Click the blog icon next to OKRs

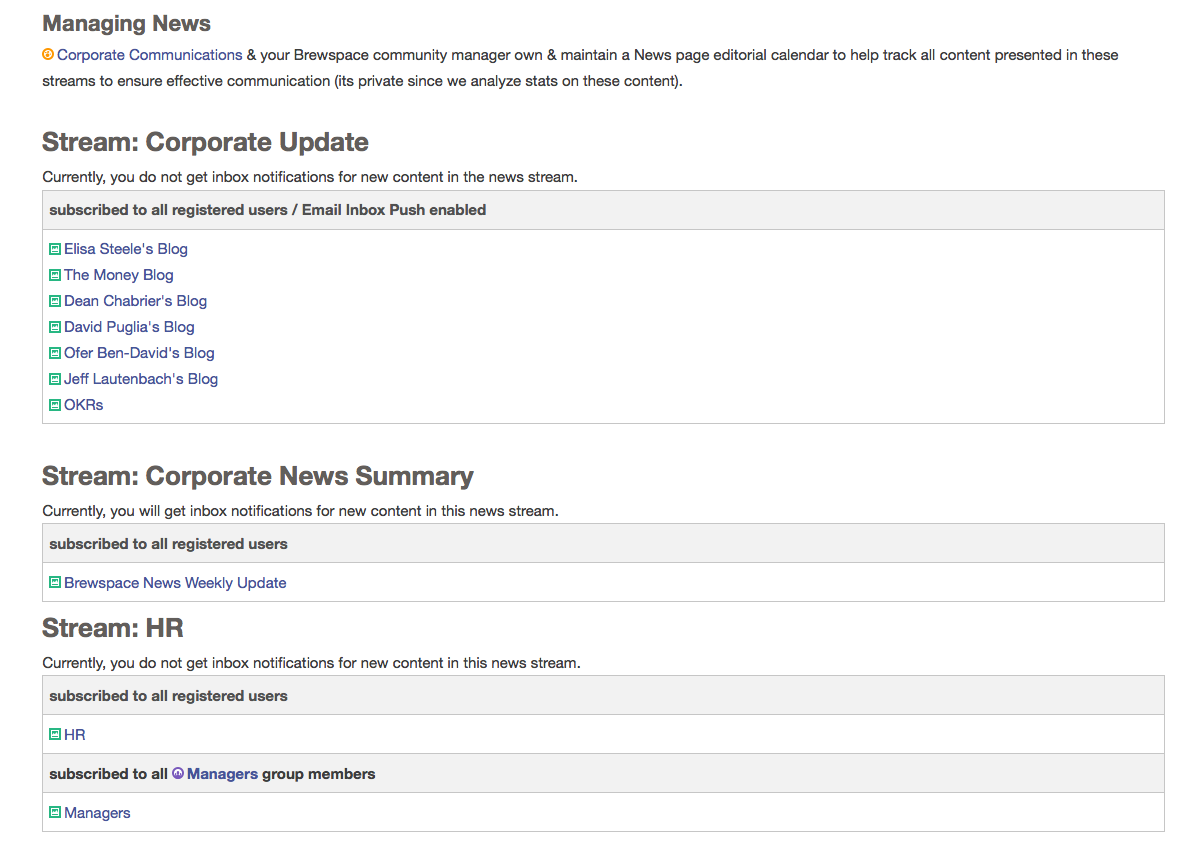click(55, 405)
